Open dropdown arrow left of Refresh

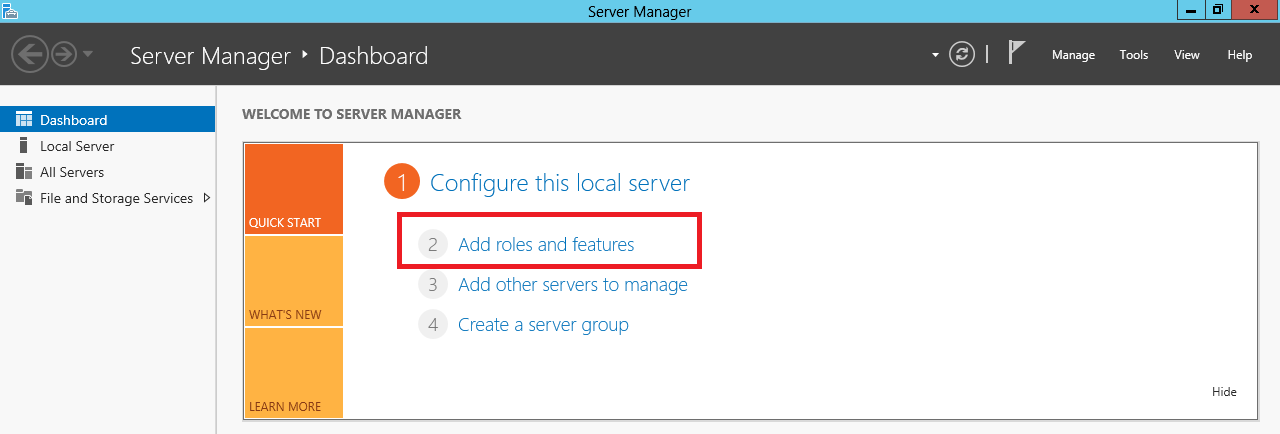[935, 55]
